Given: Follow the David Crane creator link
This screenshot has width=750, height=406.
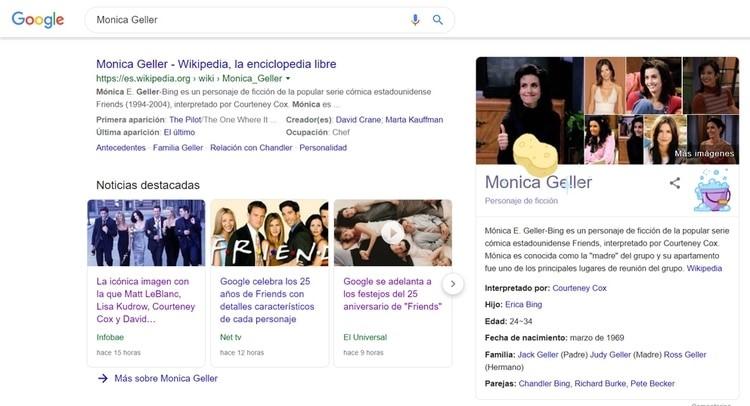Looking at the screenshot, I should [x=358, y=120].
